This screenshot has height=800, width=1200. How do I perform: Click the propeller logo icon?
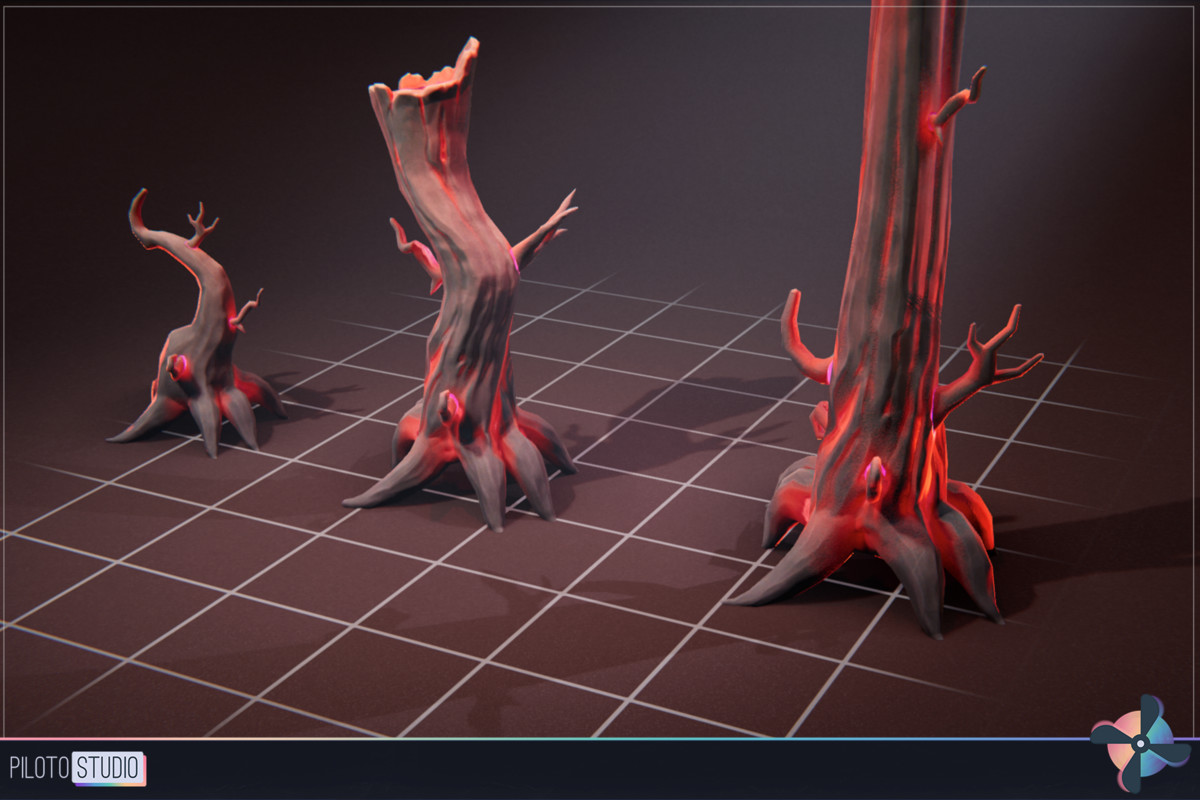click(x=1140, y=744)
